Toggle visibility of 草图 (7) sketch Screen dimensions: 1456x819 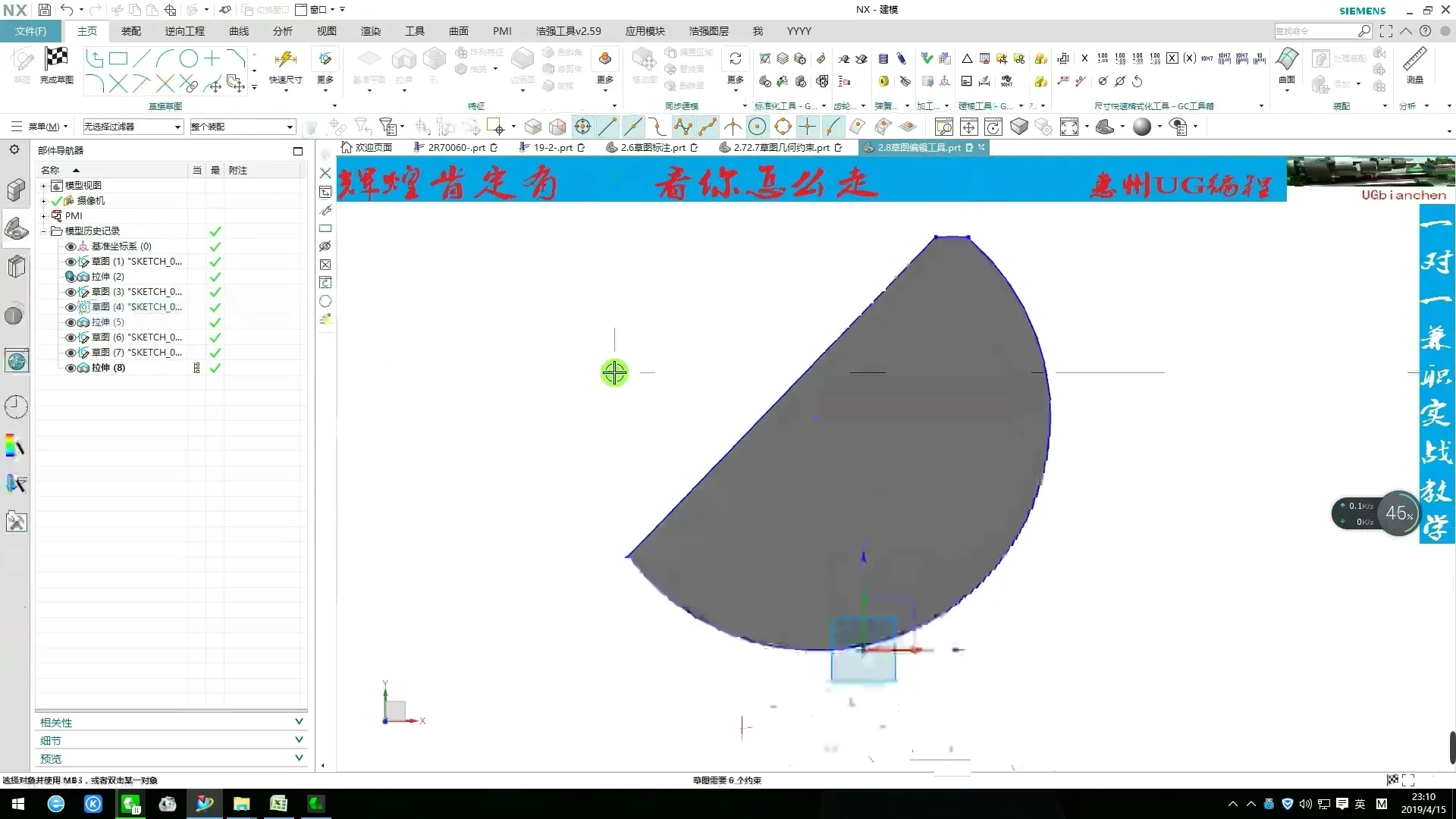click(71, 353)
